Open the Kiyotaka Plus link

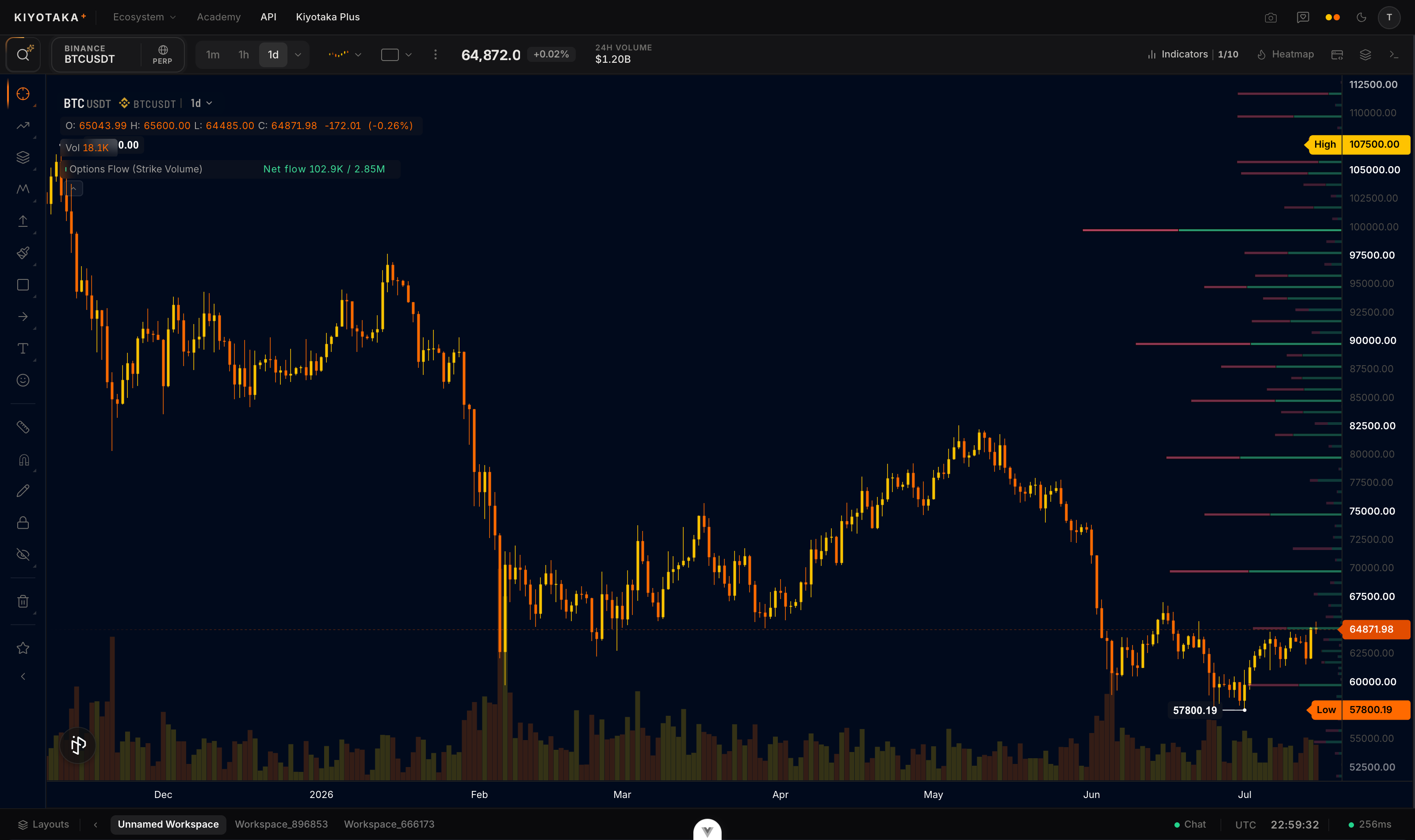coord(328,17)
